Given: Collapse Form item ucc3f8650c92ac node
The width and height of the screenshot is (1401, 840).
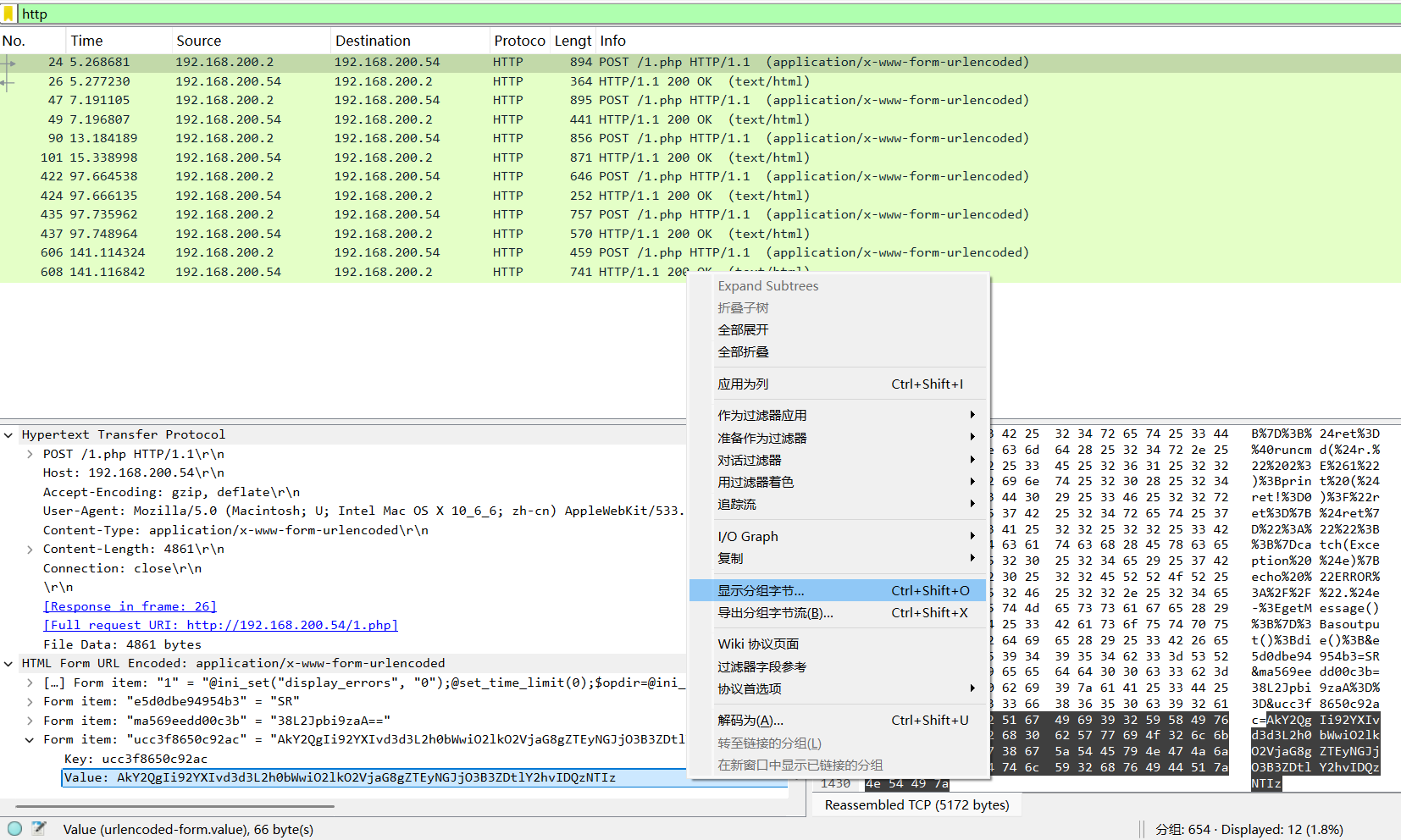Looking at the screenshot, I should pos(30,739).
